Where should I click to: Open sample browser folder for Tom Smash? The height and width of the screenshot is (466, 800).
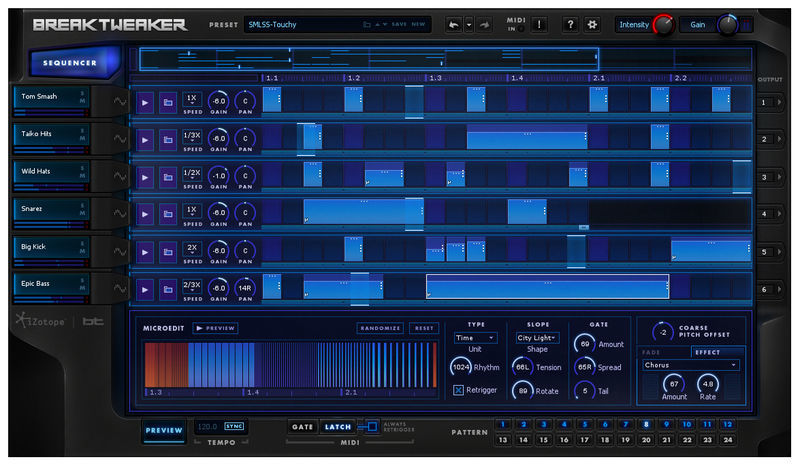pyautogui.click(x=167, y=103)
